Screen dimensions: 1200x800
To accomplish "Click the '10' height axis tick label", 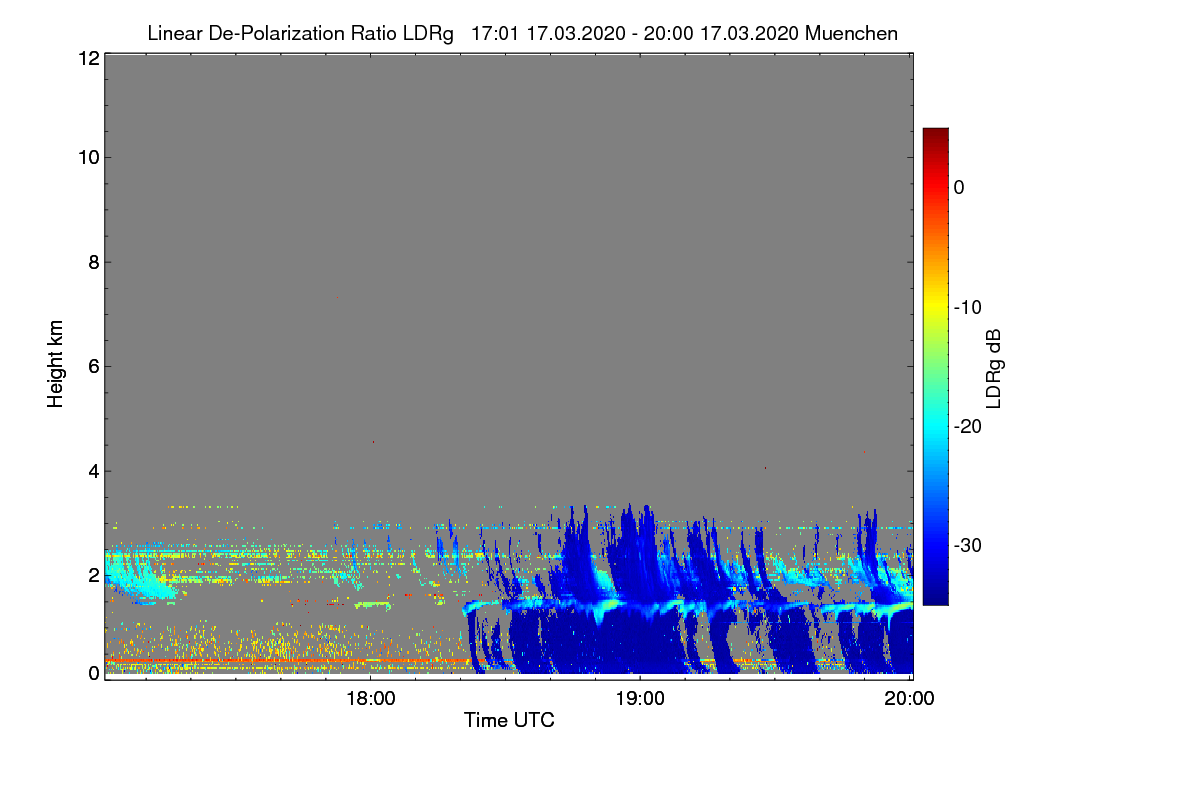I will [87, 157].
